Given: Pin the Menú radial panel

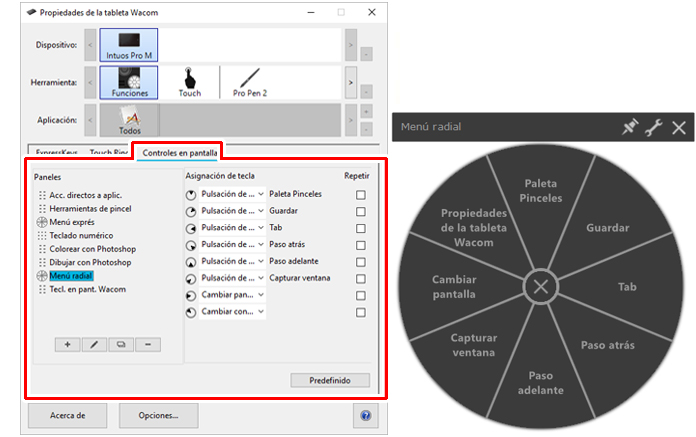Looking at the screenshot, I should click(630, 128).
